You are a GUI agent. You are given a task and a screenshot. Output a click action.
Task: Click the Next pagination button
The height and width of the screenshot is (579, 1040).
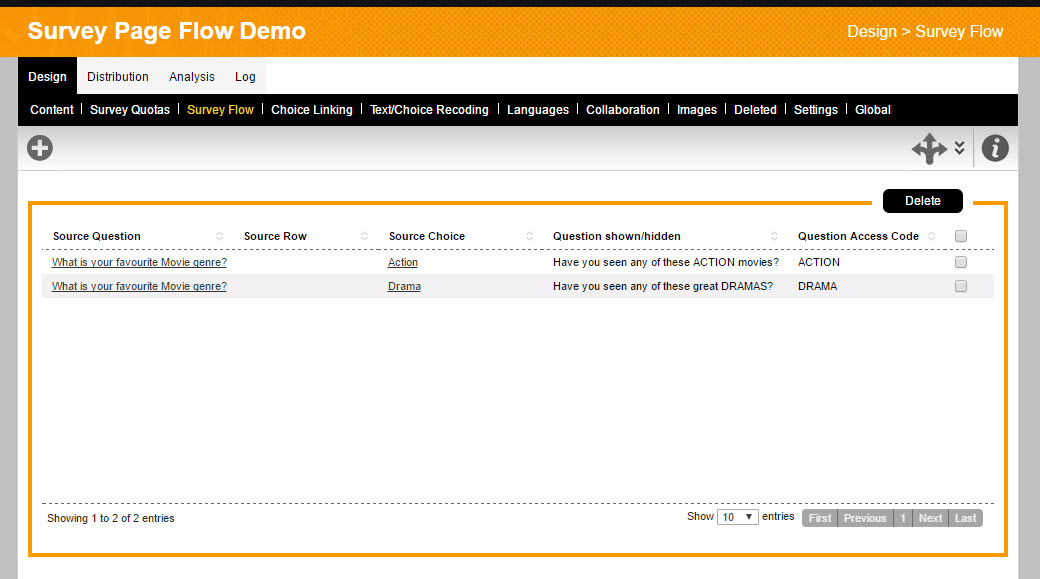point(930,518)
